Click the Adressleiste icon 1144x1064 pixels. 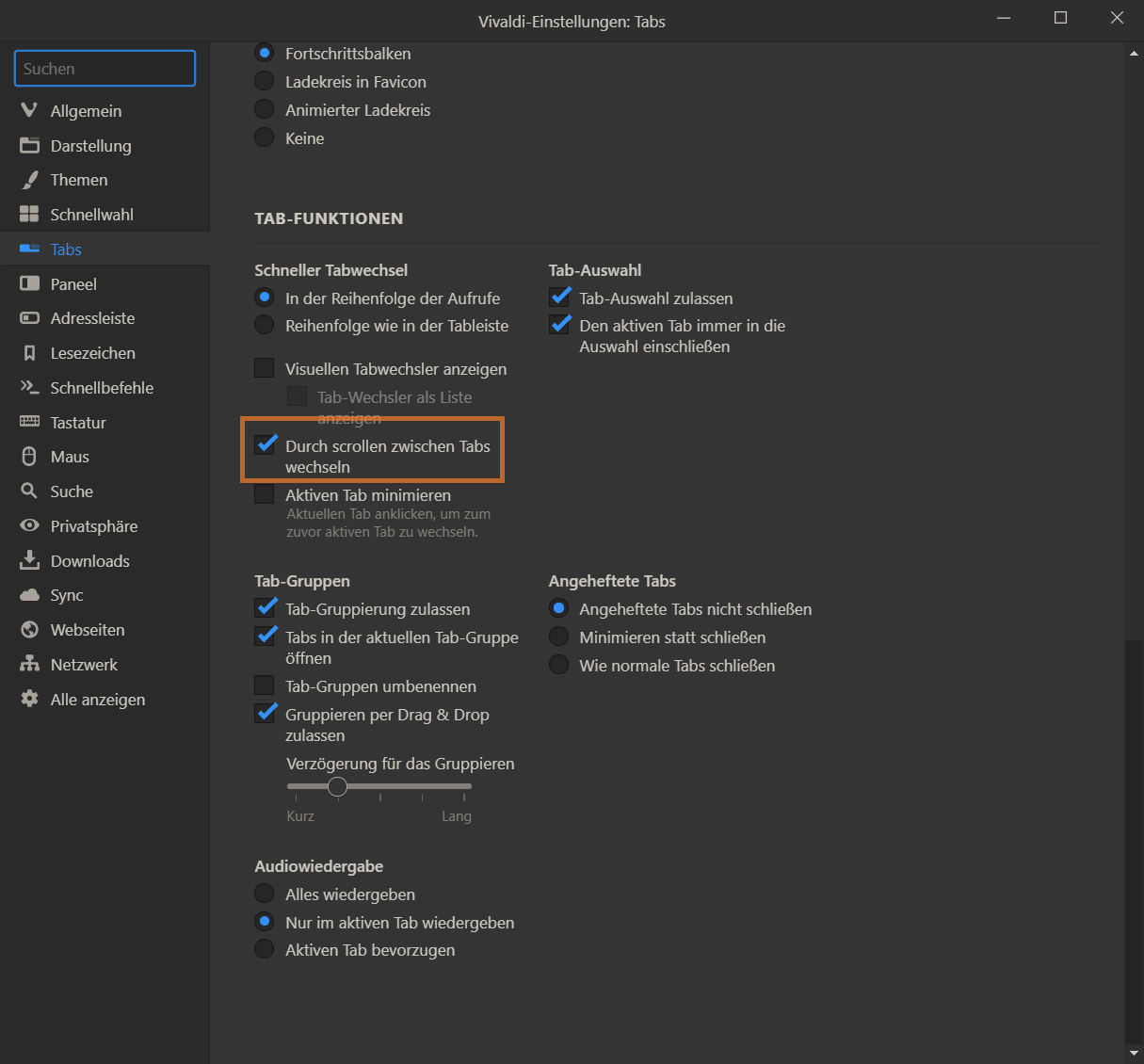(x=29, y=318)
